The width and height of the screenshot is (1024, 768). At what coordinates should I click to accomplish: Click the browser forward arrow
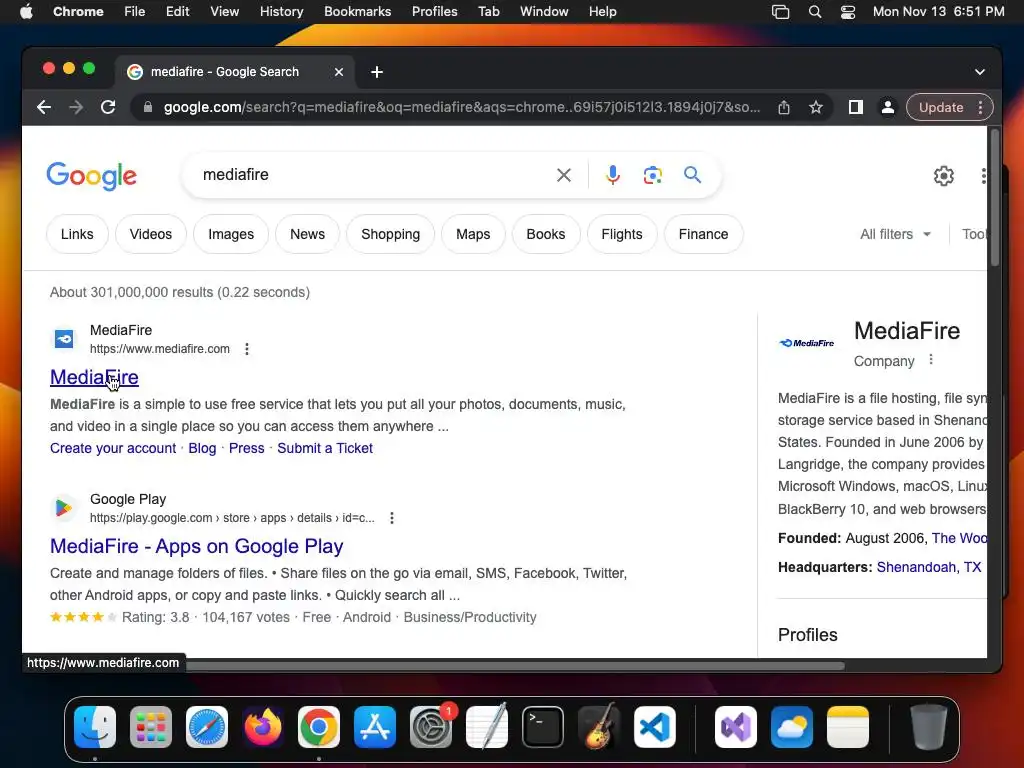pos(76,107)
